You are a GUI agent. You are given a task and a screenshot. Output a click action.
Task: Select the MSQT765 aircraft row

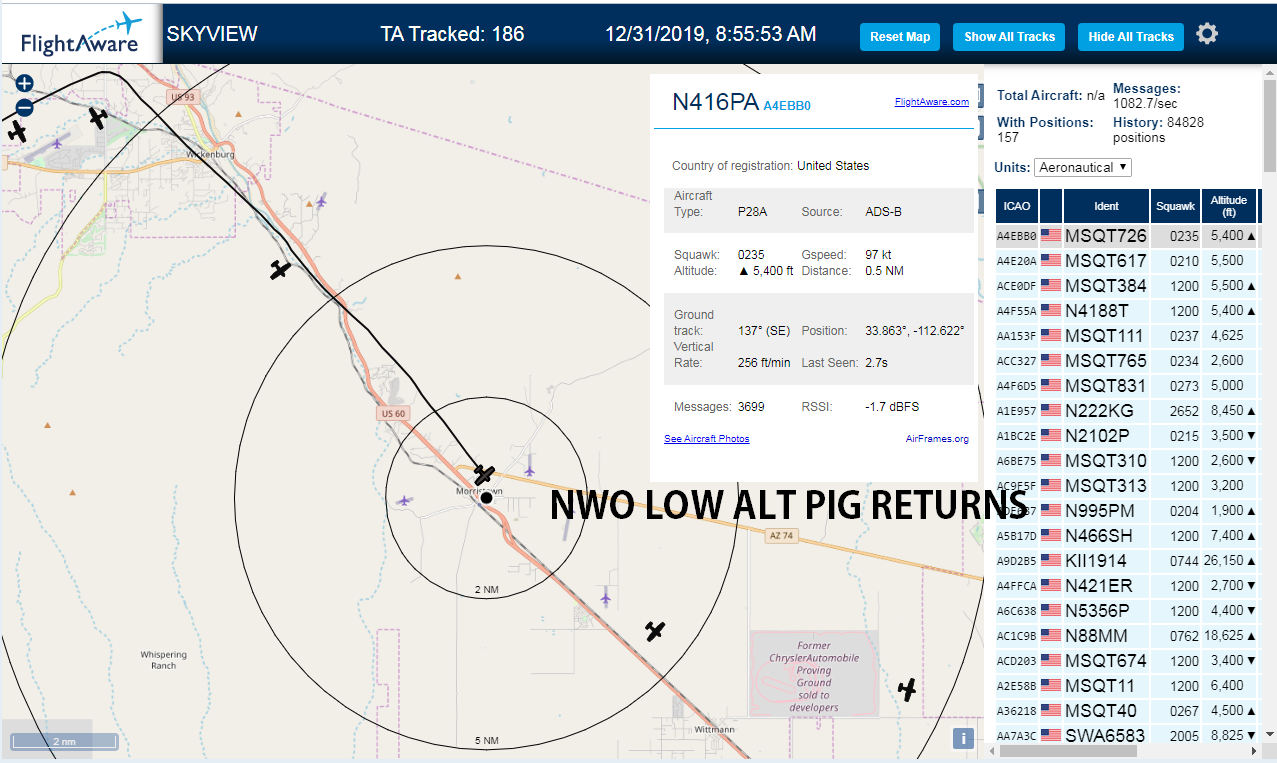(1127, 361)
